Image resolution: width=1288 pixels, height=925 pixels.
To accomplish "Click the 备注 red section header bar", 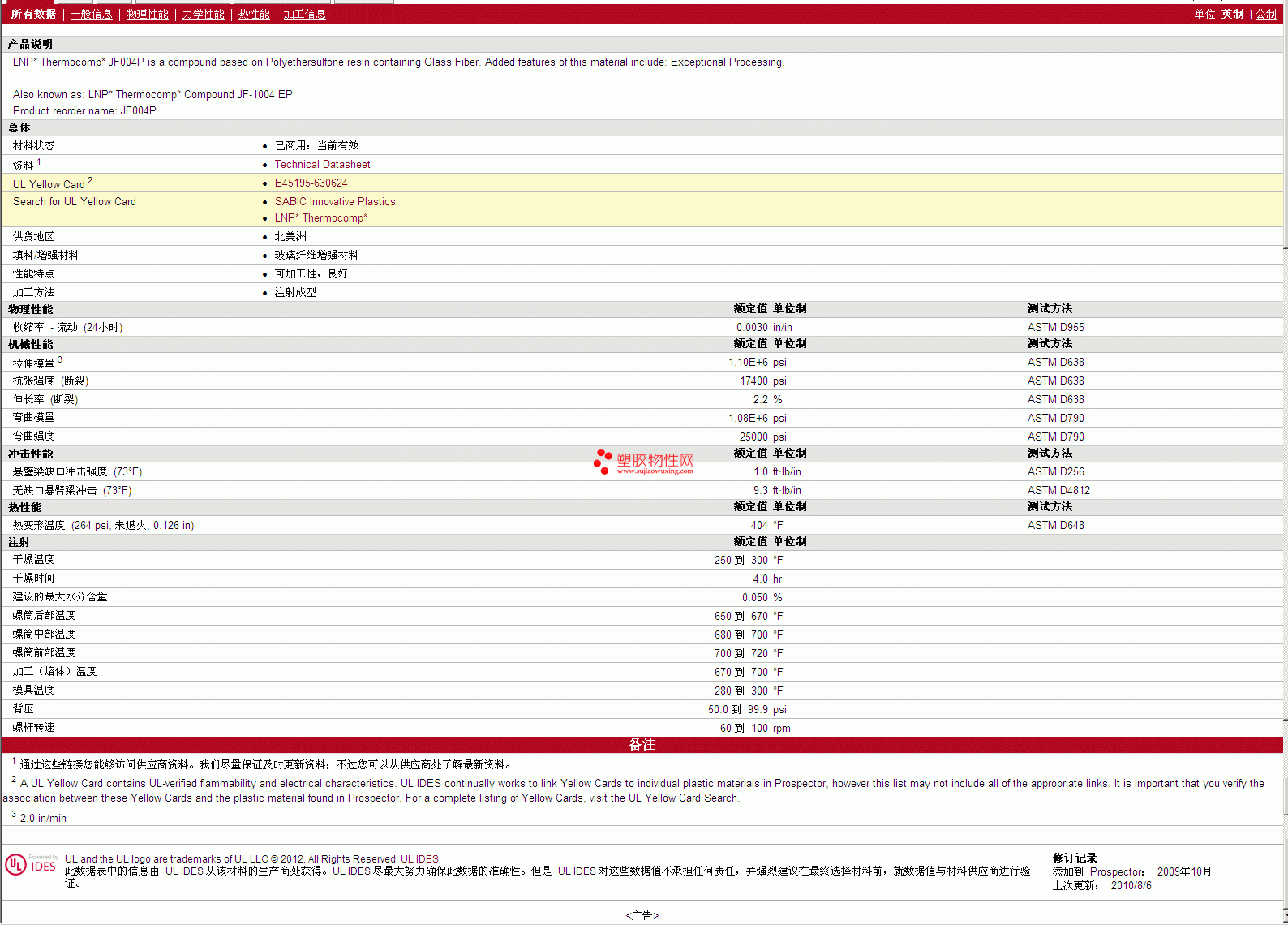I will [x=642, y=745].
